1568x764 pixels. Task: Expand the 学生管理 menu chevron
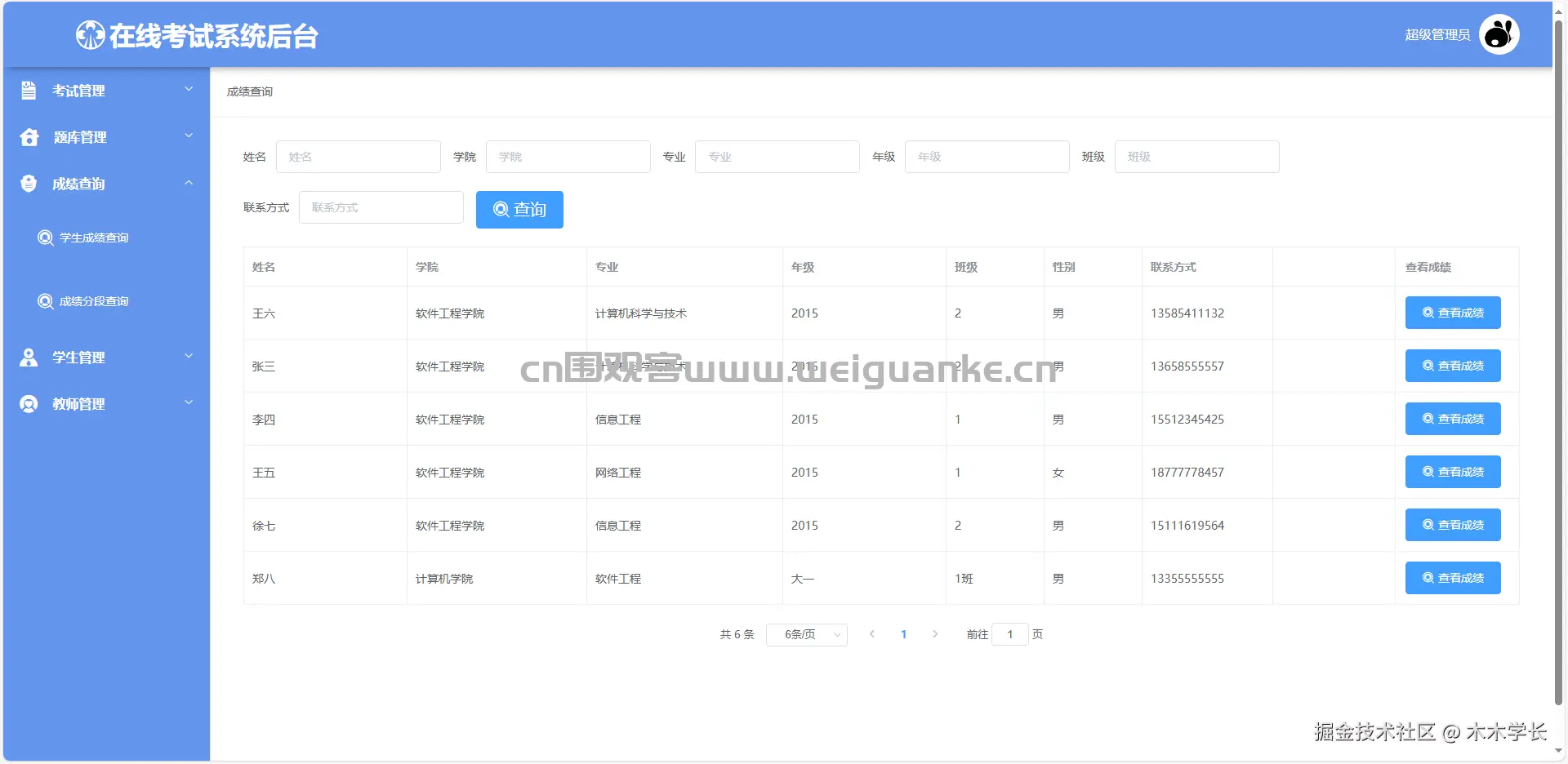(x=189, y=356)
